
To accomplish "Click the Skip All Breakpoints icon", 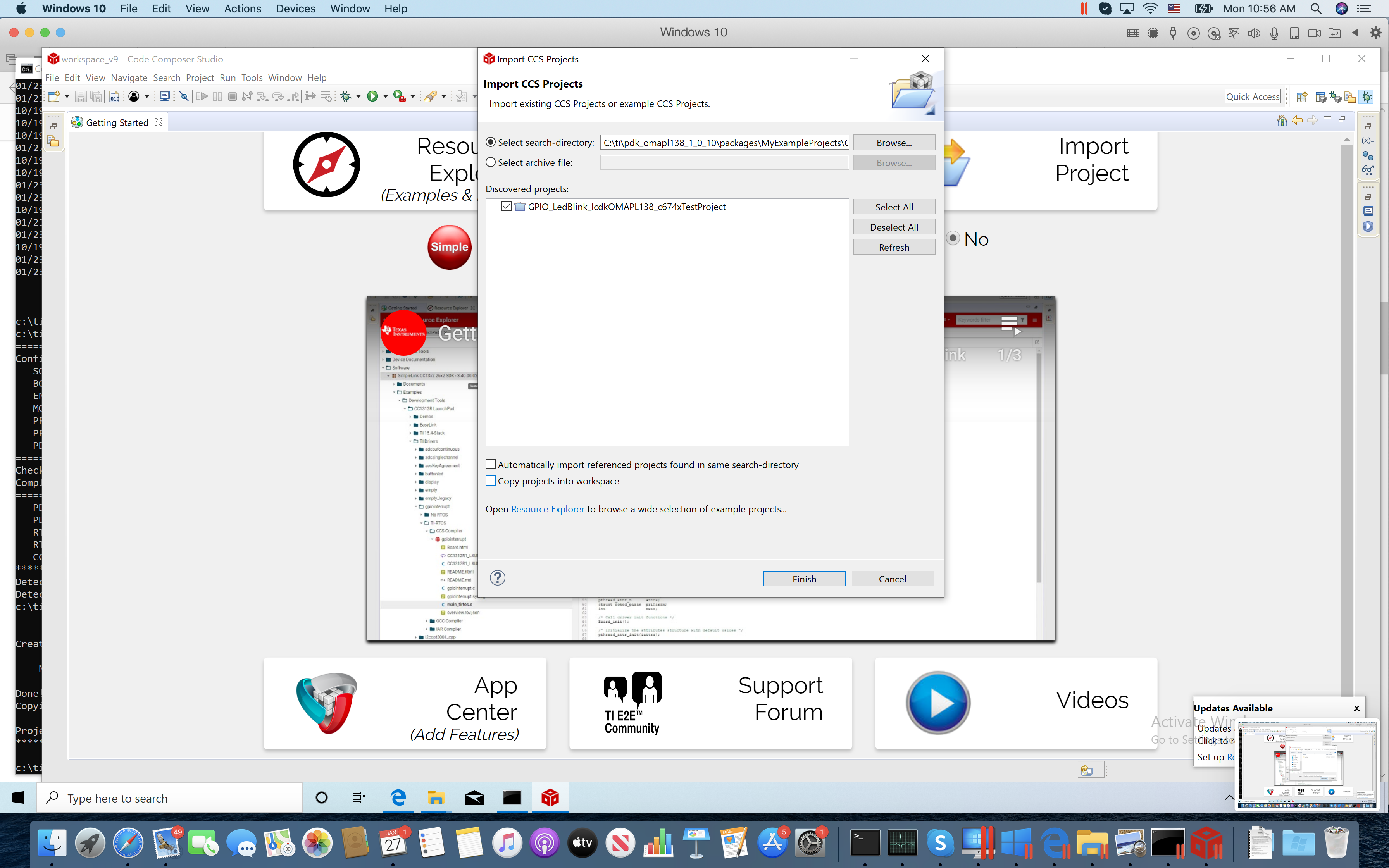I will 184,96.
